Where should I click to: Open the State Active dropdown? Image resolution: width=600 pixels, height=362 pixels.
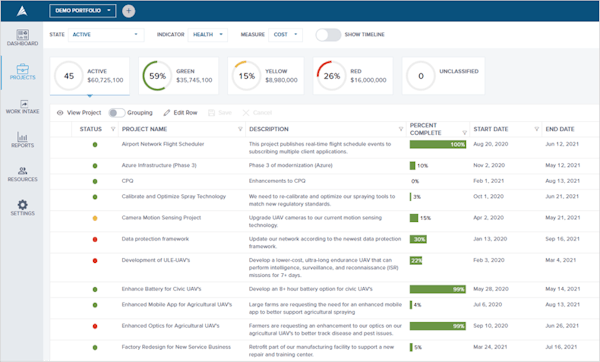(106, 35)
